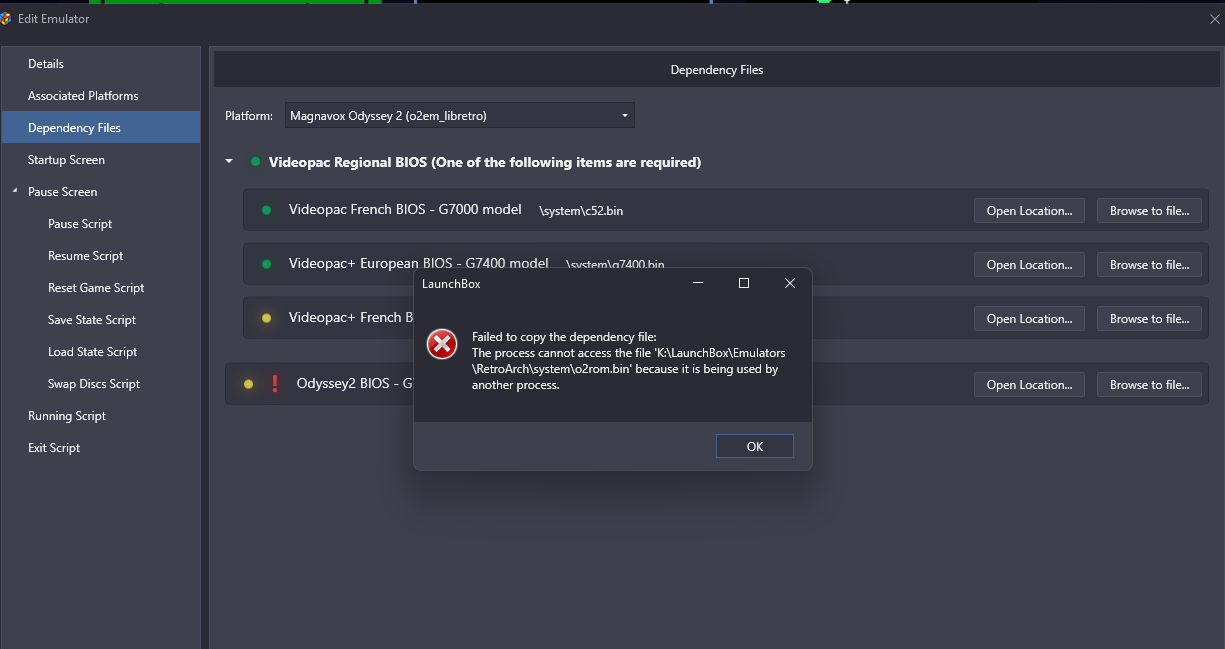Open the Exit Script section
1225x649 pixels.
(x=54, y=448)
